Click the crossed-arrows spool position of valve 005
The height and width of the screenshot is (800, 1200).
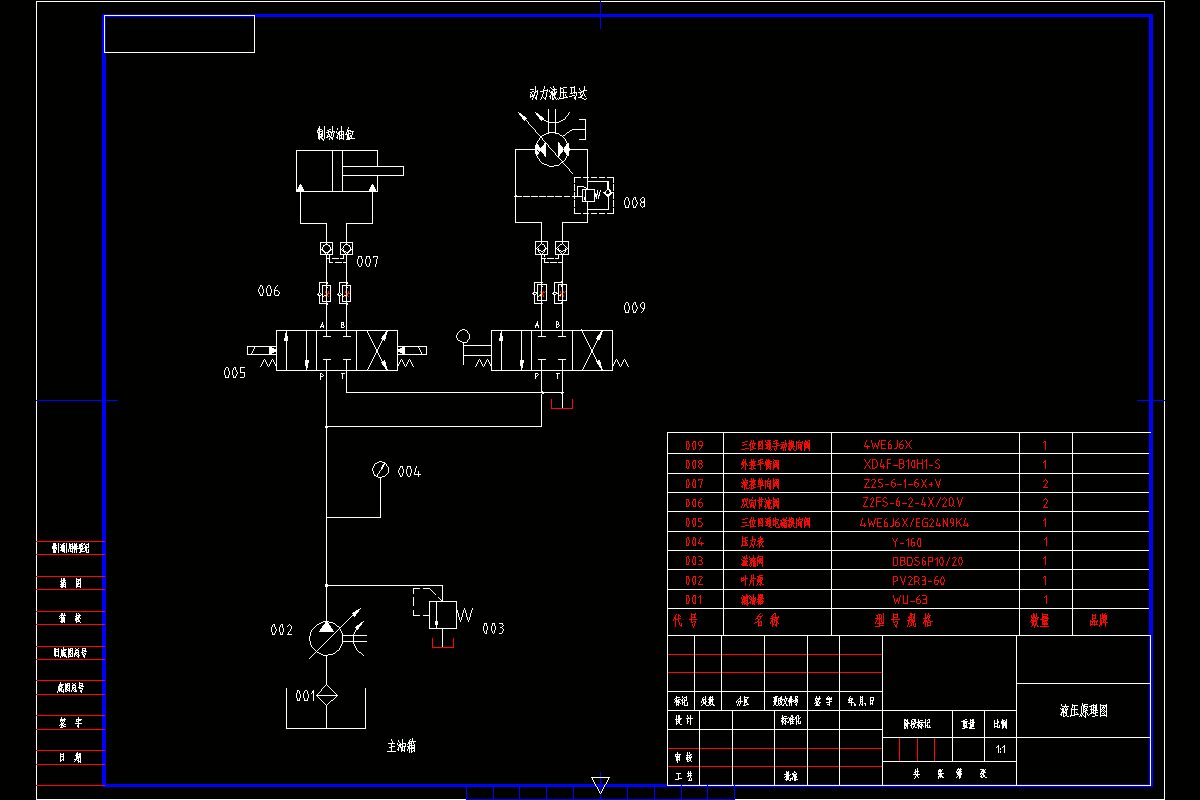tap(377, 350)
